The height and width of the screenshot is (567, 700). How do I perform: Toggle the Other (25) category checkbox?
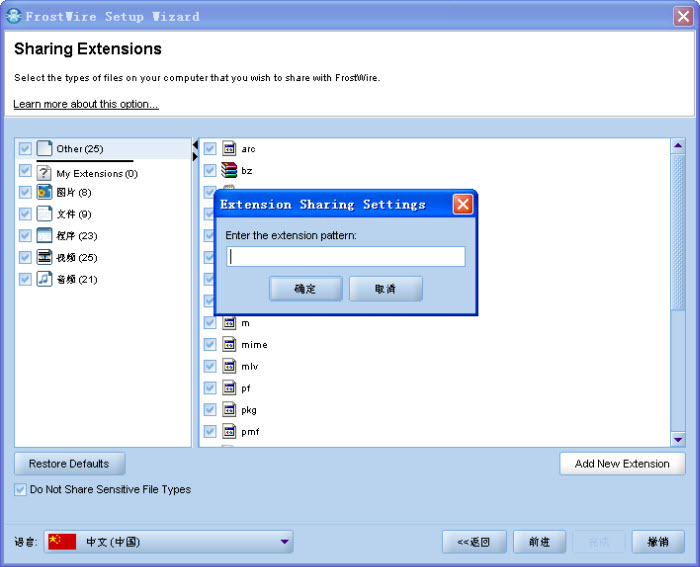pos(25,148)
